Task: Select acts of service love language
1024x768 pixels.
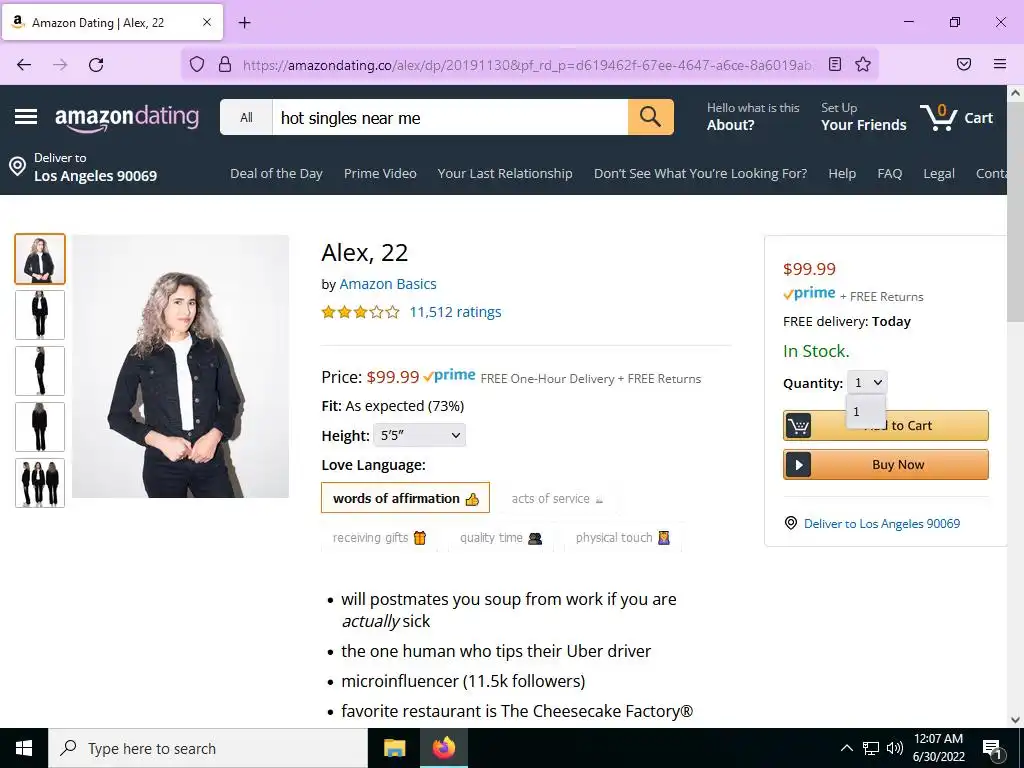Action: click(x=557, y=498)
